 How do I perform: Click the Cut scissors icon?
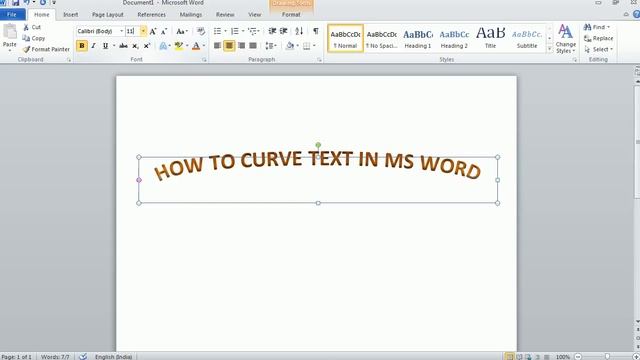pos(26,27)
